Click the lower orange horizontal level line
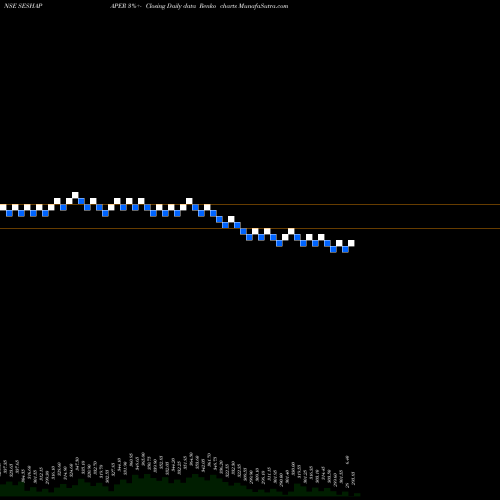This screenshot has width=500, height=500. click(x=250, y=228)
